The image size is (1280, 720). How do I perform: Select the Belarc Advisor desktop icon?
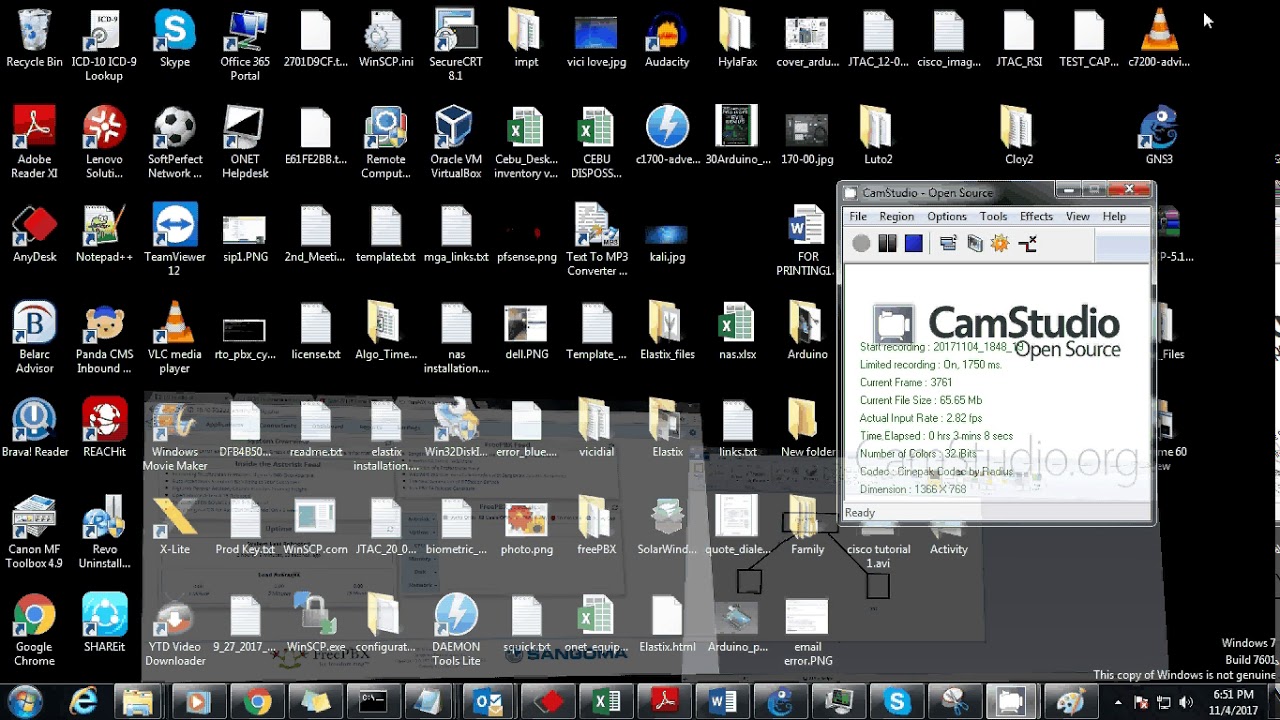click(34, 337)
